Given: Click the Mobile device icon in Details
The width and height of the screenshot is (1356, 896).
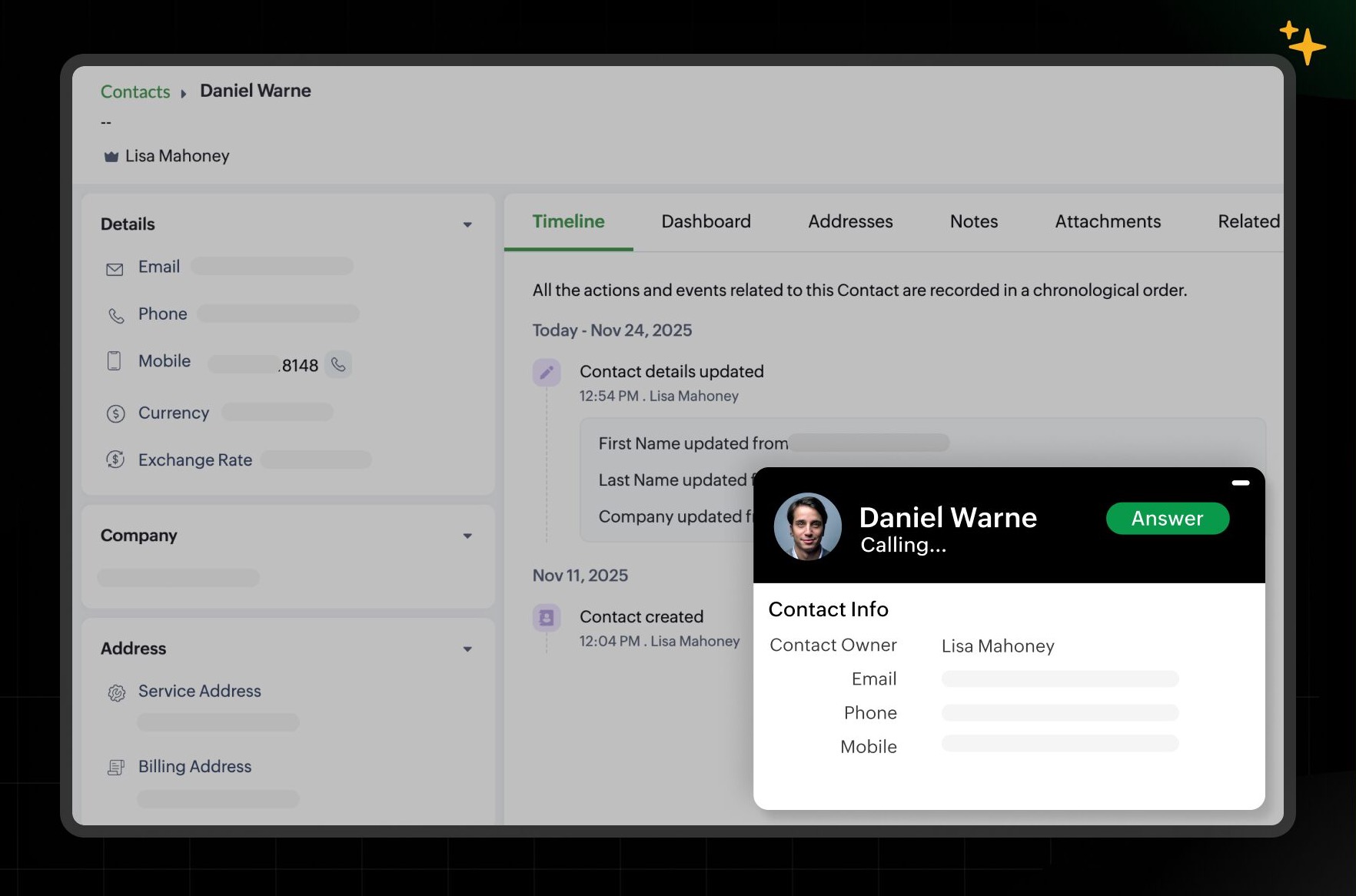Looking at the screenshot, I should click(x=114, y=361).
